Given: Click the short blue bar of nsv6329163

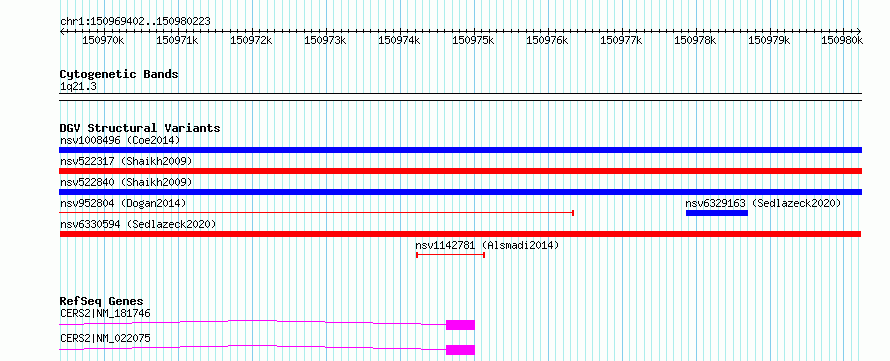Looking at the screenshot, I should (x=717, y=213).
